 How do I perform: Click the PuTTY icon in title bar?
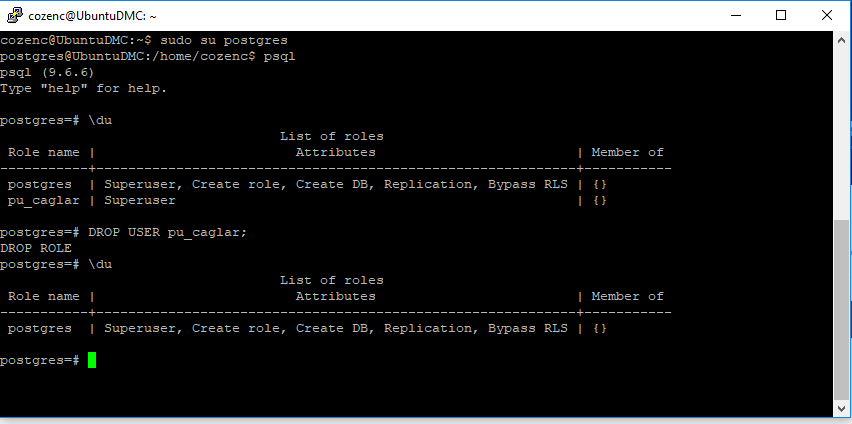click(x=15, y=15)
